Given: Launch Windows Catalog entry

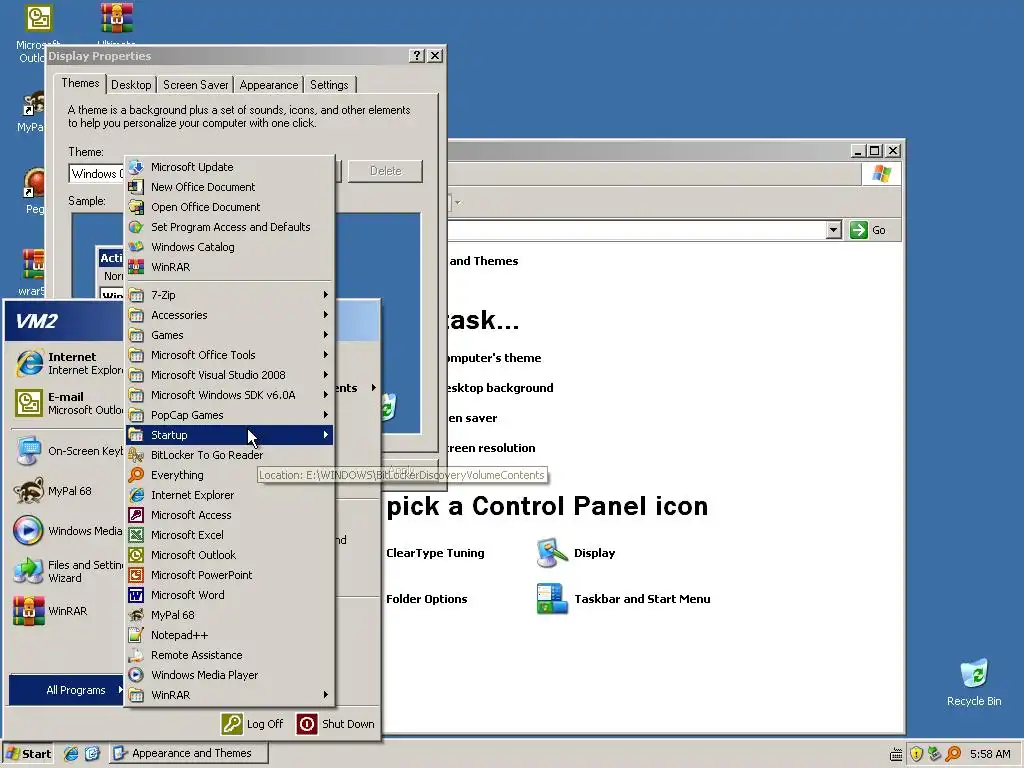Looking at the screenshot, I should (x=229, y=248).
